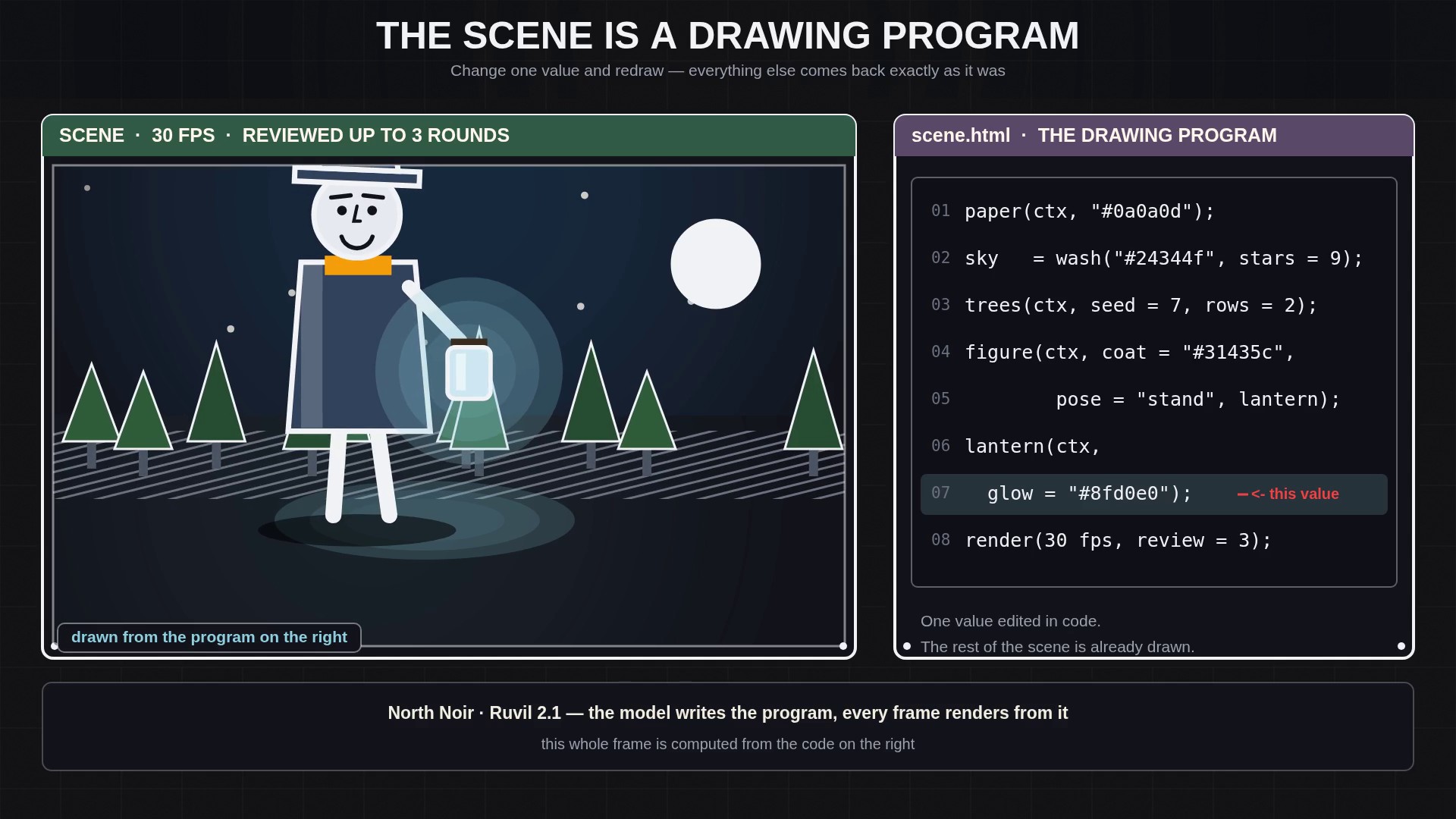Click the SCENE · 30 FPS panel header
The image size is (1456, 819).
tap(449, 136)
